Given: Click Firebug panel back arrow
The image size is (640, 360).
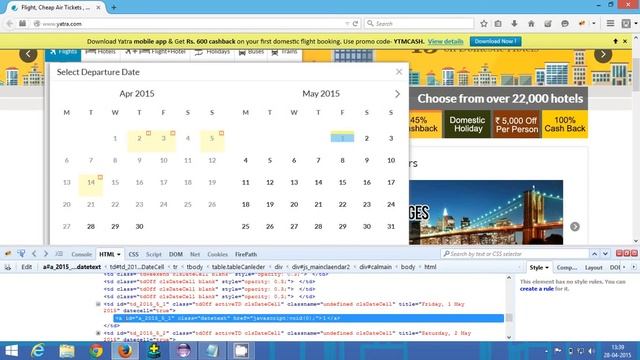Looking at the screenshot, I should pyautogui.click(x=34, y=254).
